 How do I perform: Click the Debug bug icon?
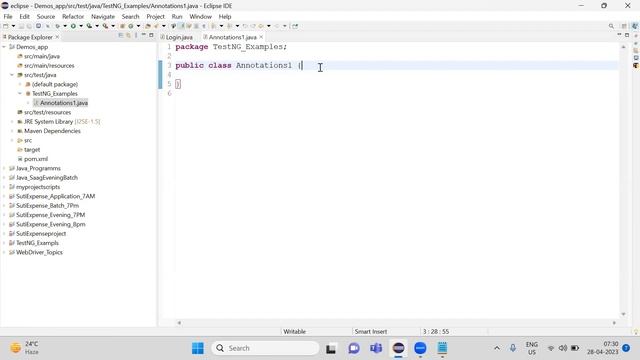(58, 26)
